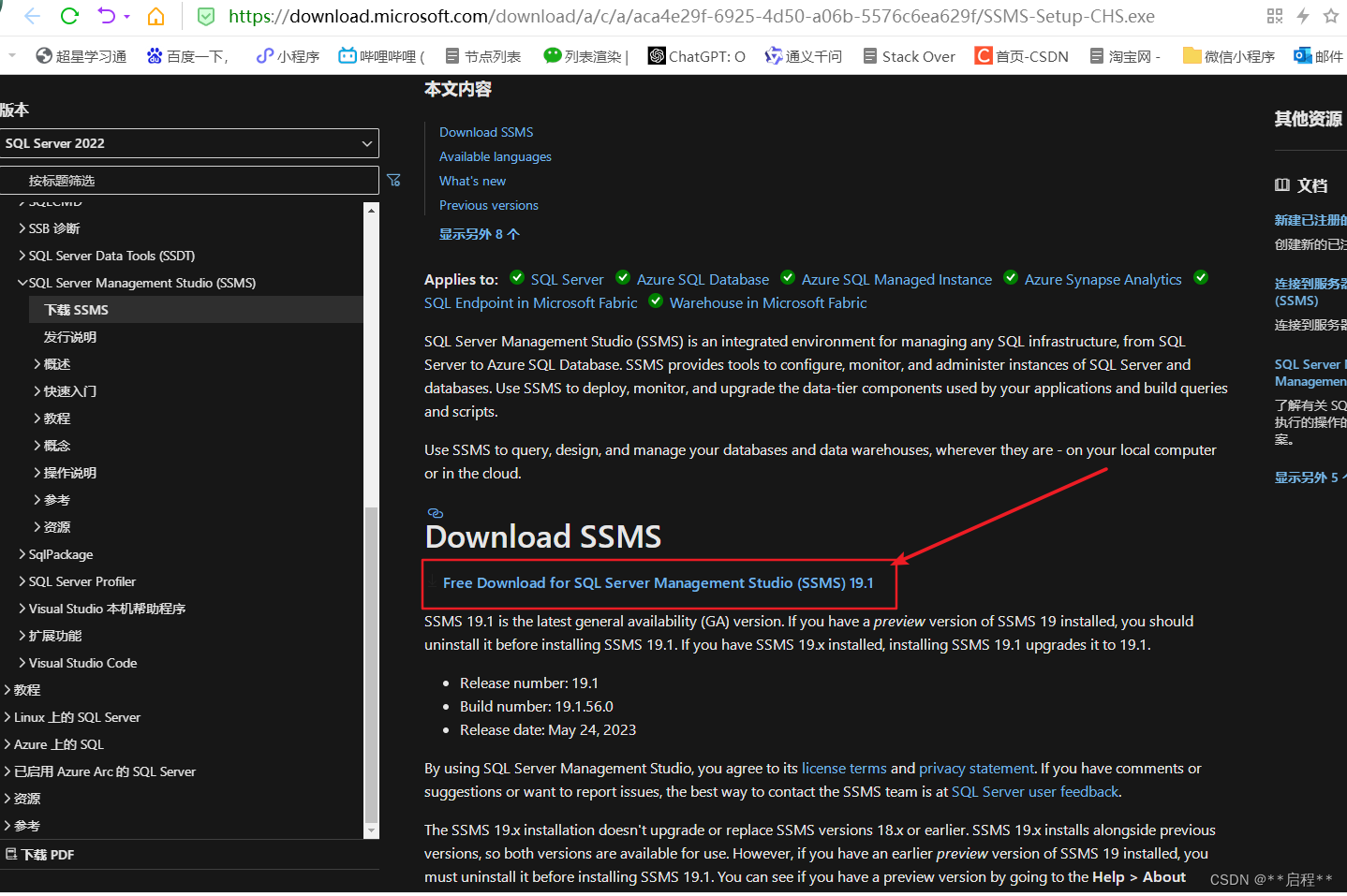Open Outlook 邮件 bookmark

1318,56
